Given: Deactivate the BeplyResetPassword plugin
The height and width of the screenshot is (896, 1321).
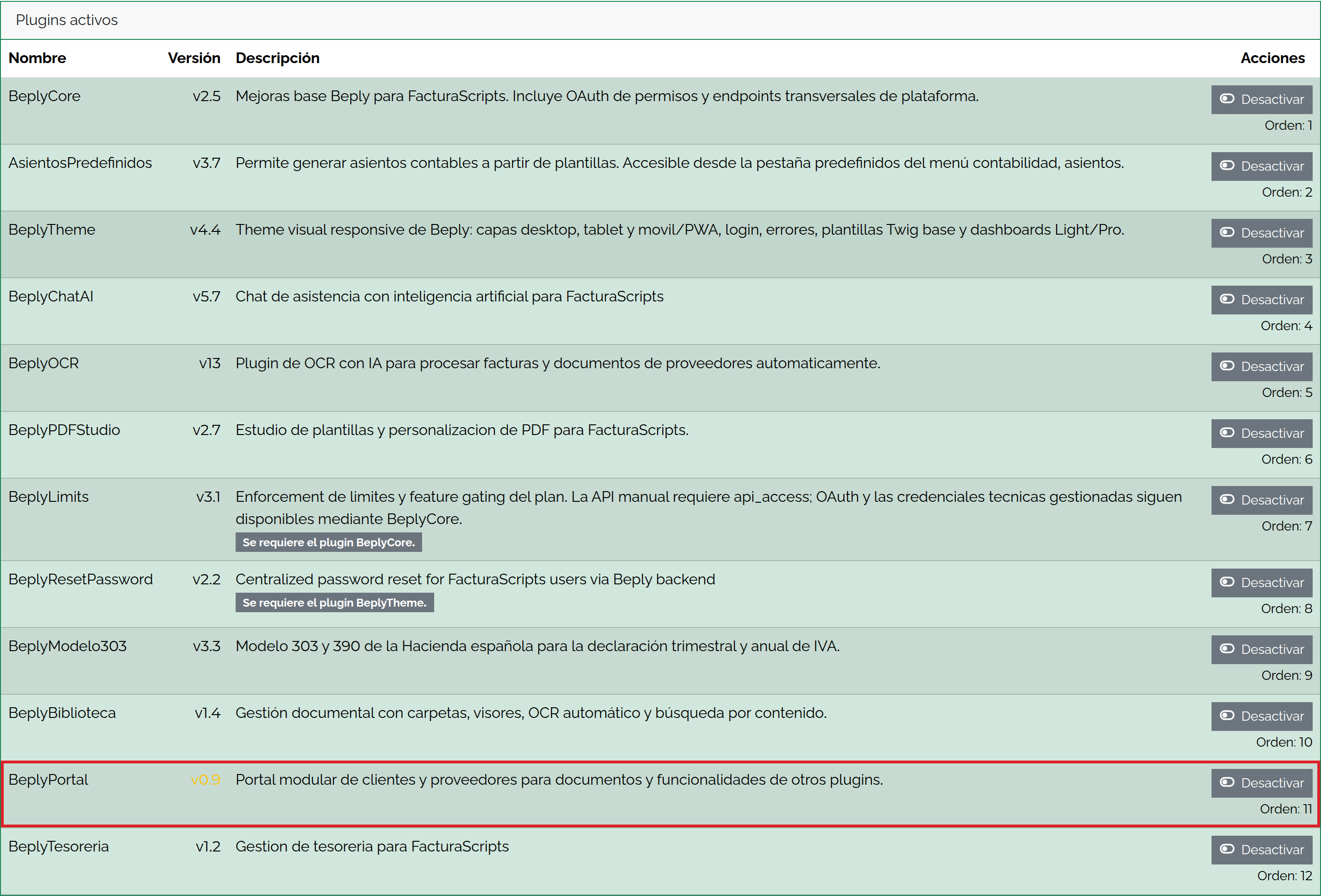Looking at the screenshot, I should pos(1261,582).
